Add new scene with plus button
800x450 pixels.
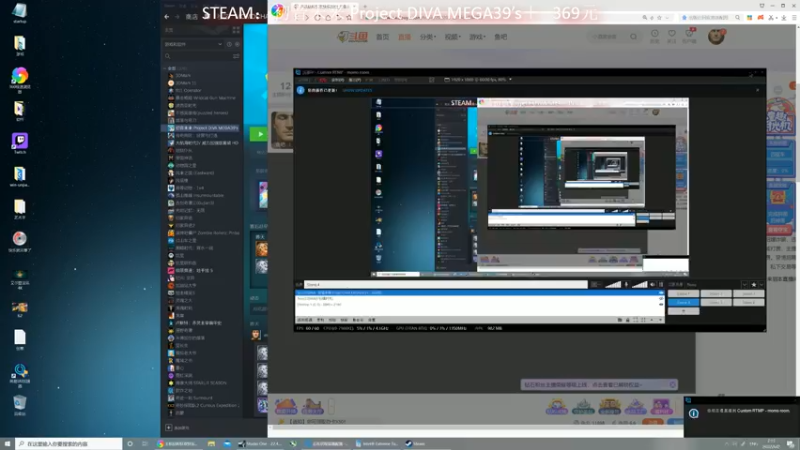[x=683, y=311]
